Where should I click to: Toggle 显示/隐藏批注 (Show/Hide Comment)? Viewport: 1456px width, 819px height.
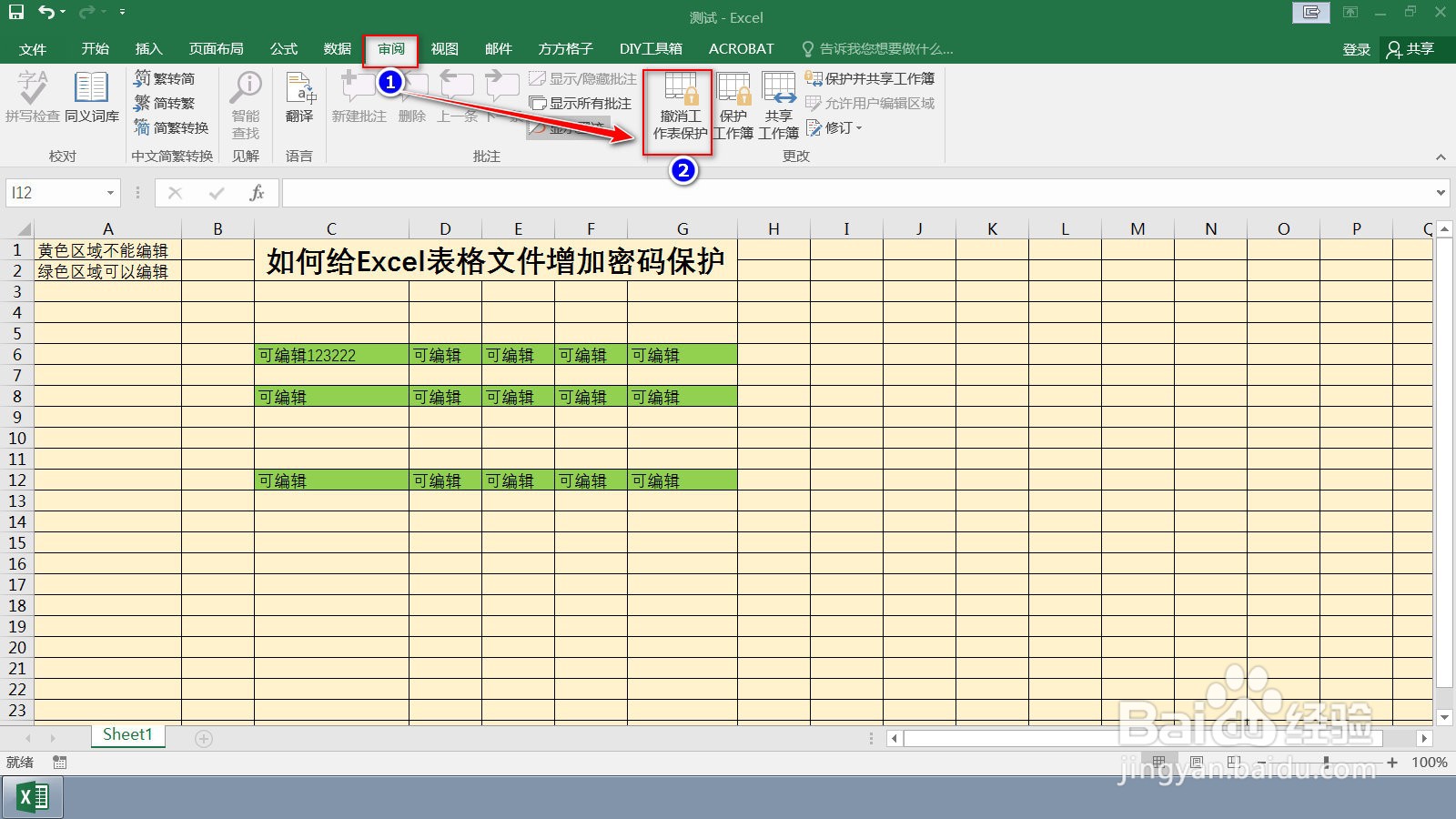(x=581, y=79)
